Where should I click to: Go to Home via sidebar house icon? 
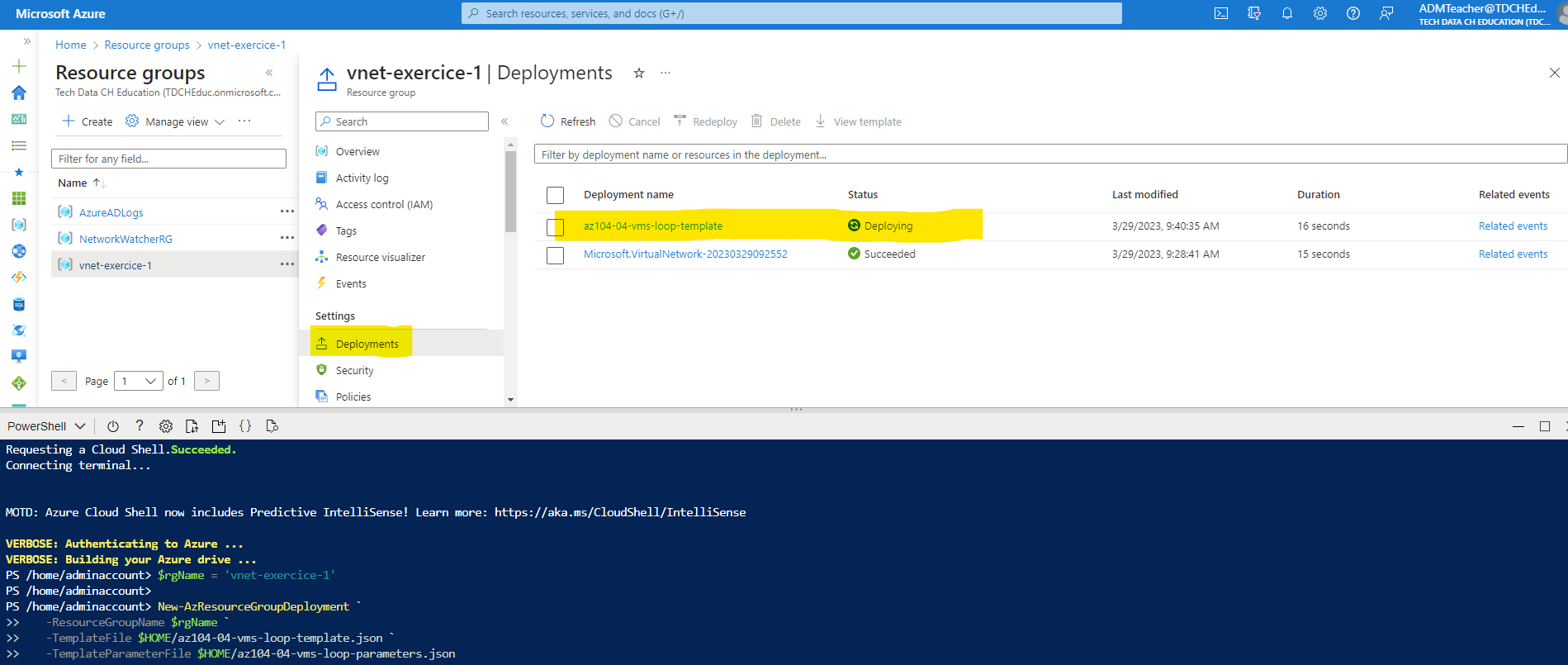coord(19,93)
